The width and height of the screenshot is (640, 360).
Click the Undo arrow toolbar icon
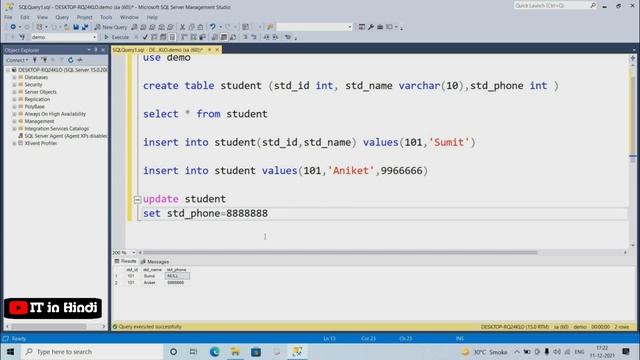click(213, 27)
